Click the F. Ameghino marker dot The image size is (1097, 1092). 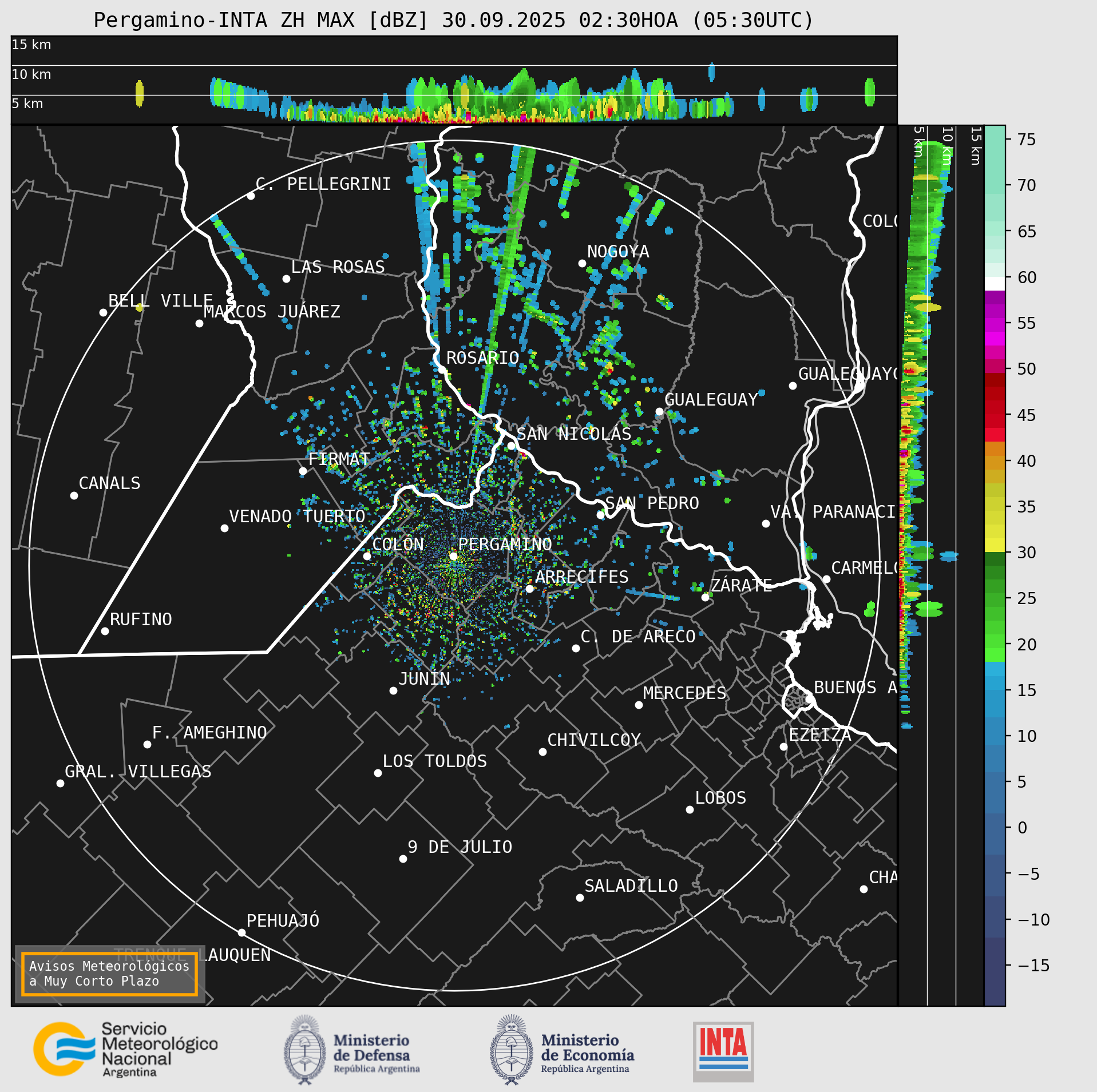(147, 744)
